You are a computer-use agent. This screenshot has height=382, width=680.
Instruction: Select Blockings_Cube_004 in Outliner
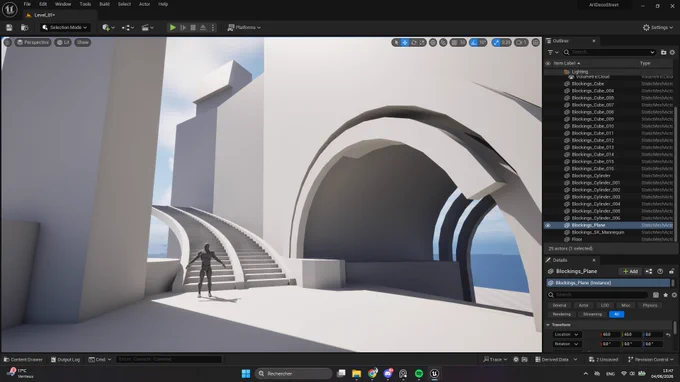coord(592,91)
